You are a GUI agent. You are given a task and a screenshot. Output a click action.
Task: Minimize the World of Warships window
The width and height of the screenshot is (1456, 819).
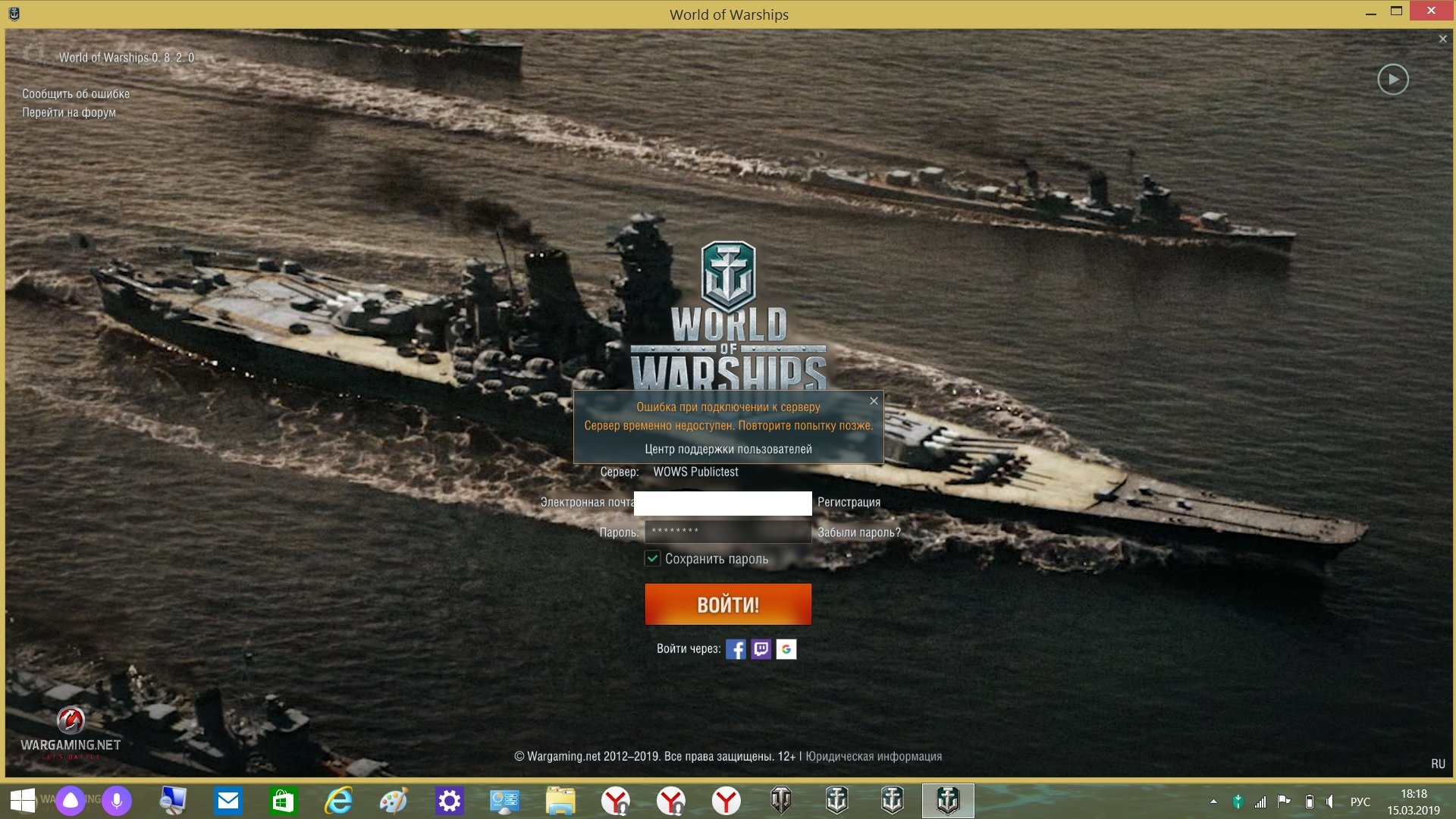point(1371,13)
